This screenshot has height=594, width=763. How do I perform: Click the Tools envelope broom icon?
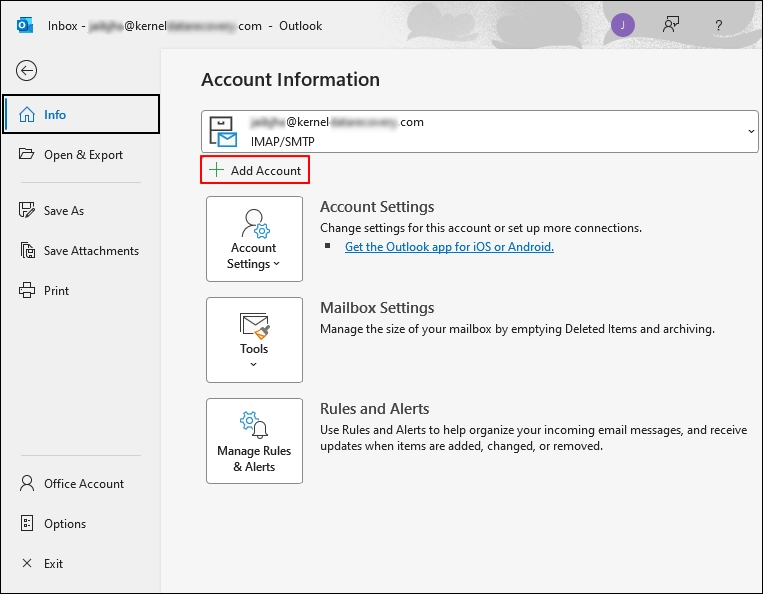[x=254, y=325]
